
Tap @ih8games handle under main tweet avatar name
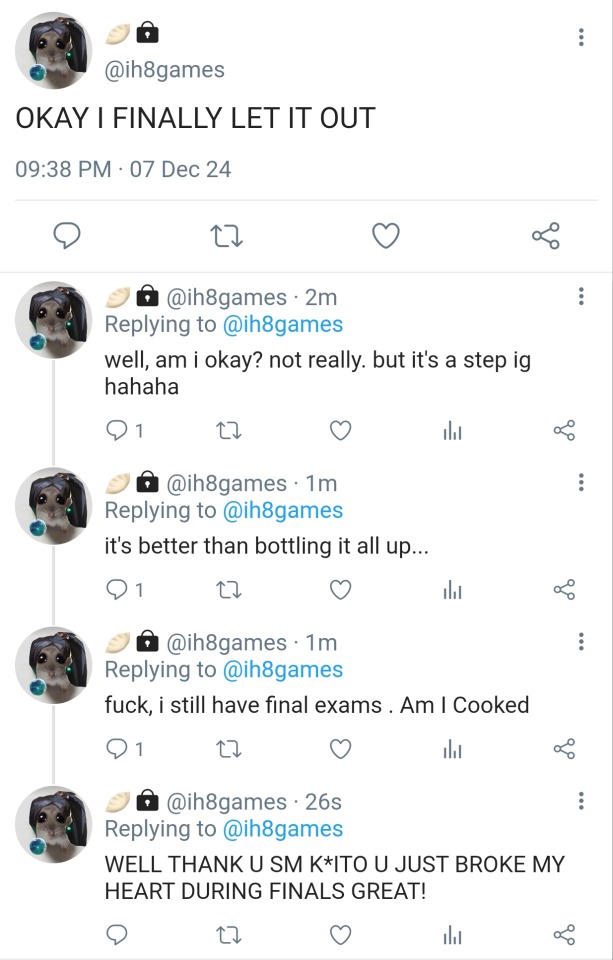[165, 69]
